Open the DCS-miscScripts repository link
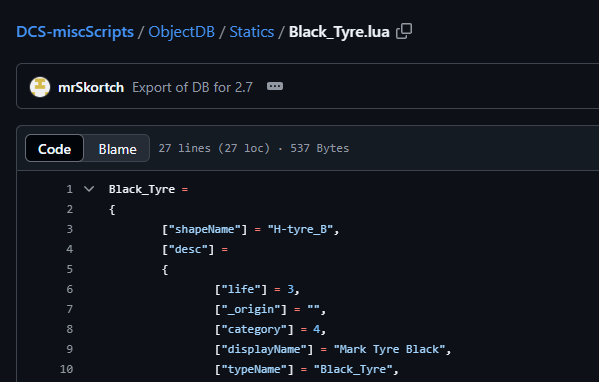Viewport: 599px width, 382px height. 75,32
